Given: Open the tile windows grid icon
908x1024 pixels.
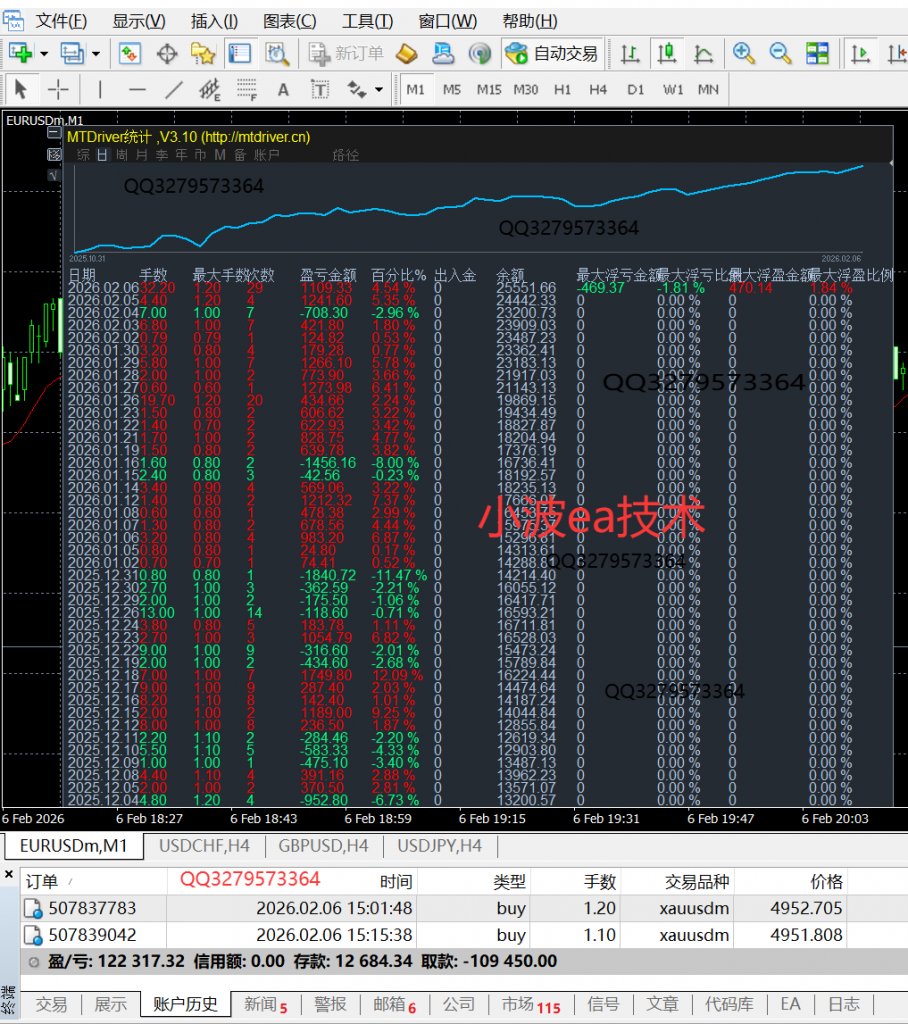Looking at the screenshot, I should pos(817,53).
